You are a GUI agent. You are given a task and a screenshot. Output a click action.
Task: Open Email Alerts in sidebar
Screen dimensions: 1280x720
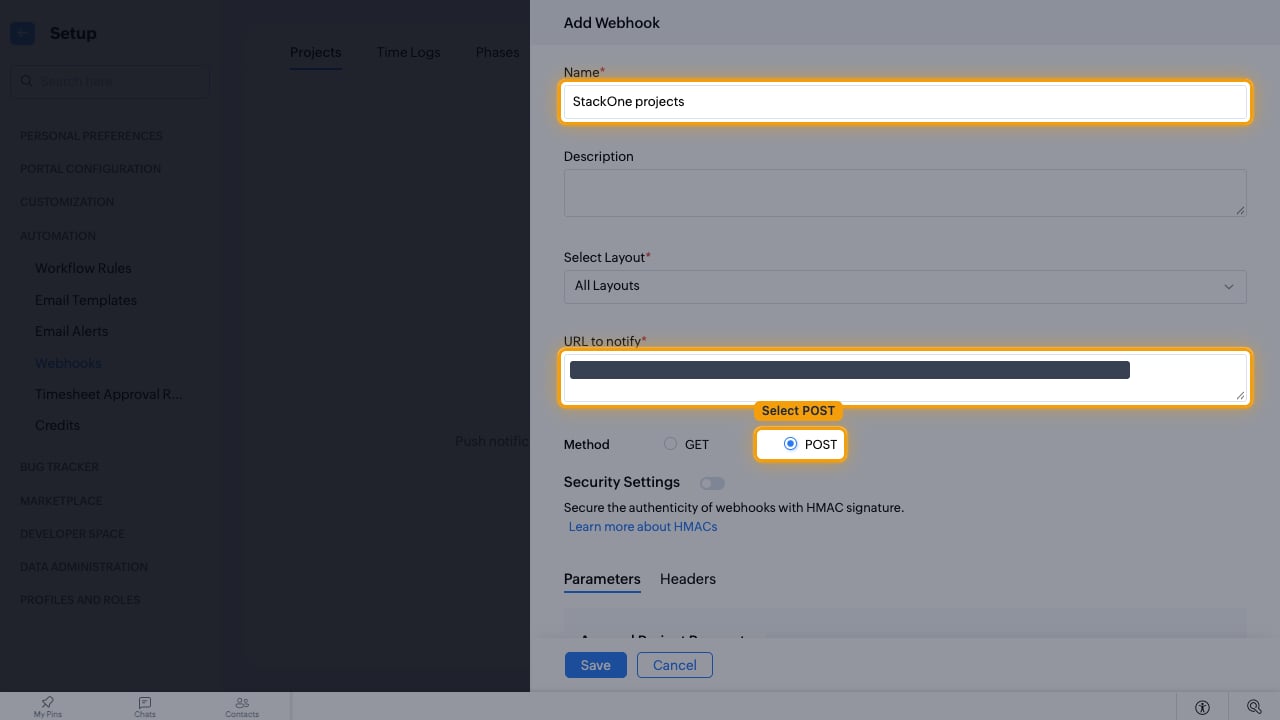point(71,331)
